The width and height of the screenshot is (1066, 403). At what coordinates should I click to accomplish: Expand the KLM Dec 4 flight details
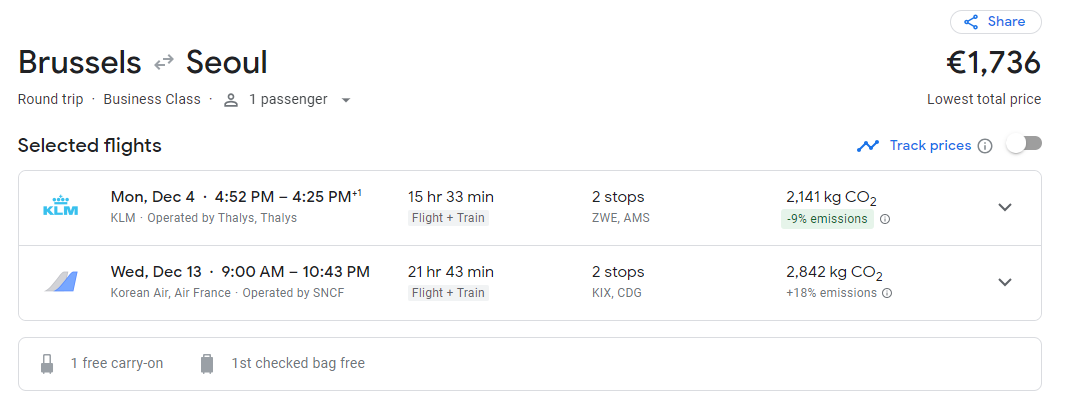tap(1005, 207)
